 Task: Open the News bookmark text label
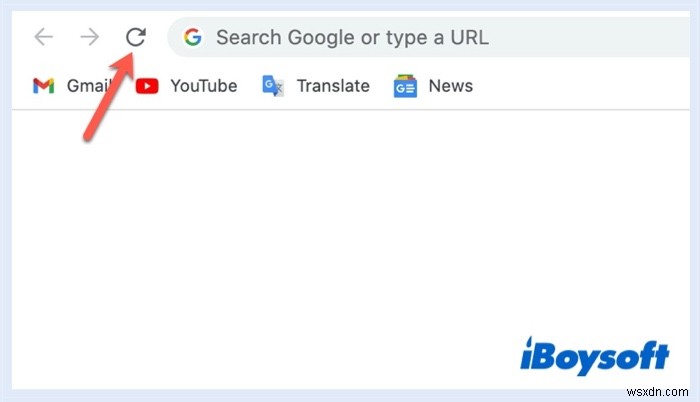click(450, 86)
